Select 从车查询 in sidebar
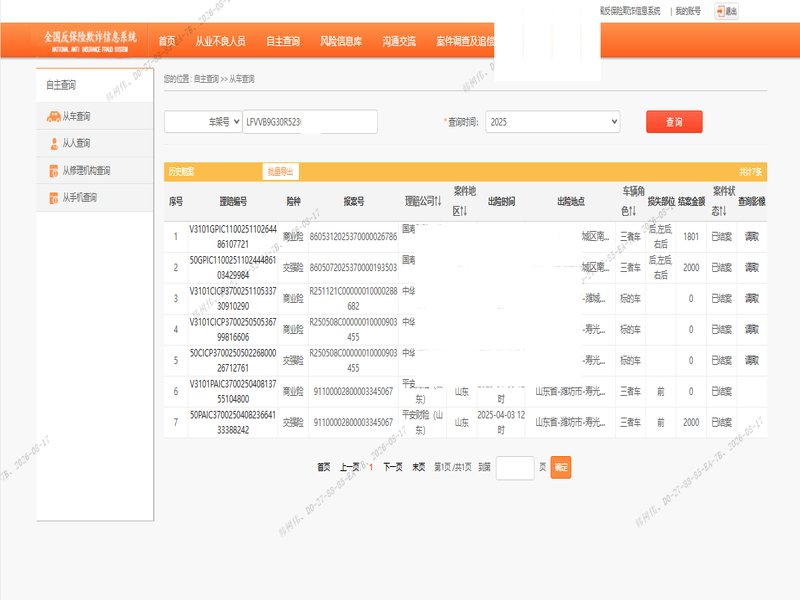Screen dimensions: 800x600 [76, 117]
